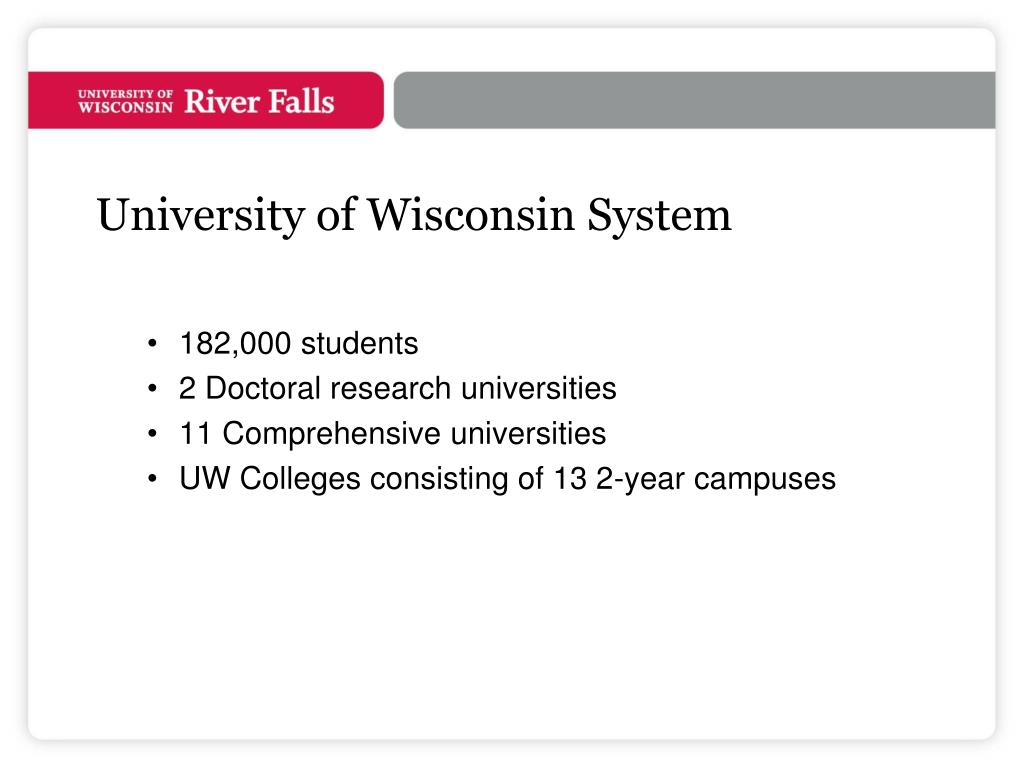The image size is (1024, 768).
Task: Select the word System in the title
Action: pyautogui.click(x=660, y=216)
